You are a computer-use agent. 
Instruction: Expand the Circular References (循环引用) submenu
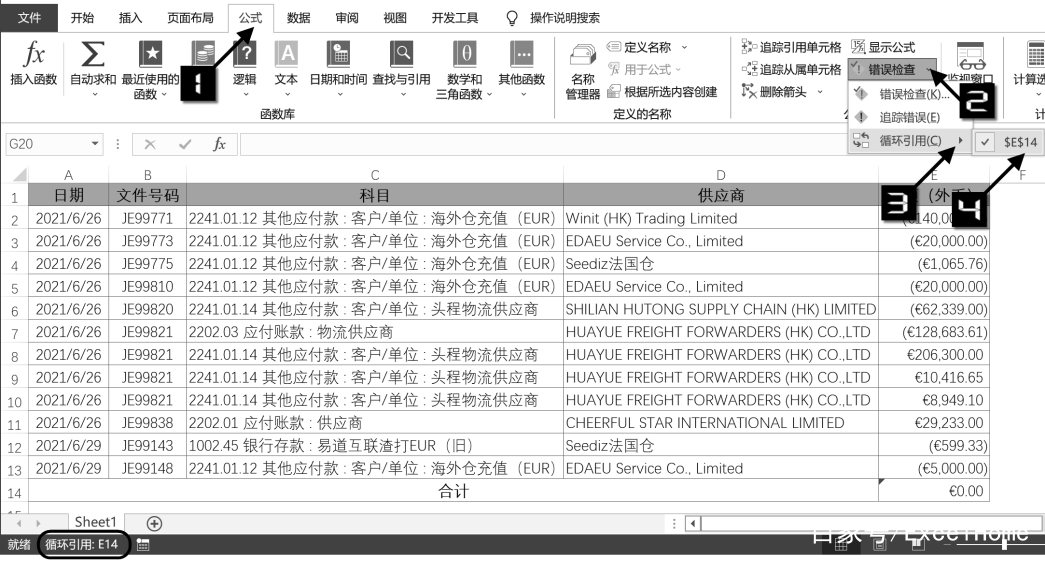point(909,141)
